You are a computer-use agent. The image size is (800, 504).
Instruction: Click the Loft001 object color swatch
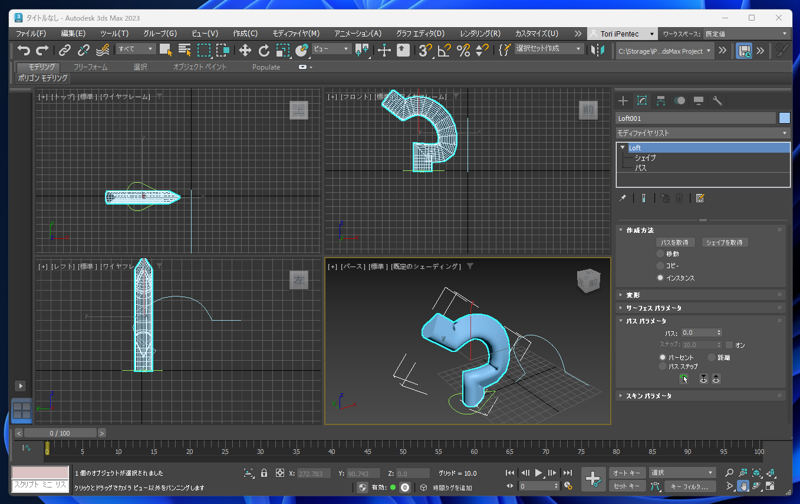pyautogui.click(x=784, y=118)
